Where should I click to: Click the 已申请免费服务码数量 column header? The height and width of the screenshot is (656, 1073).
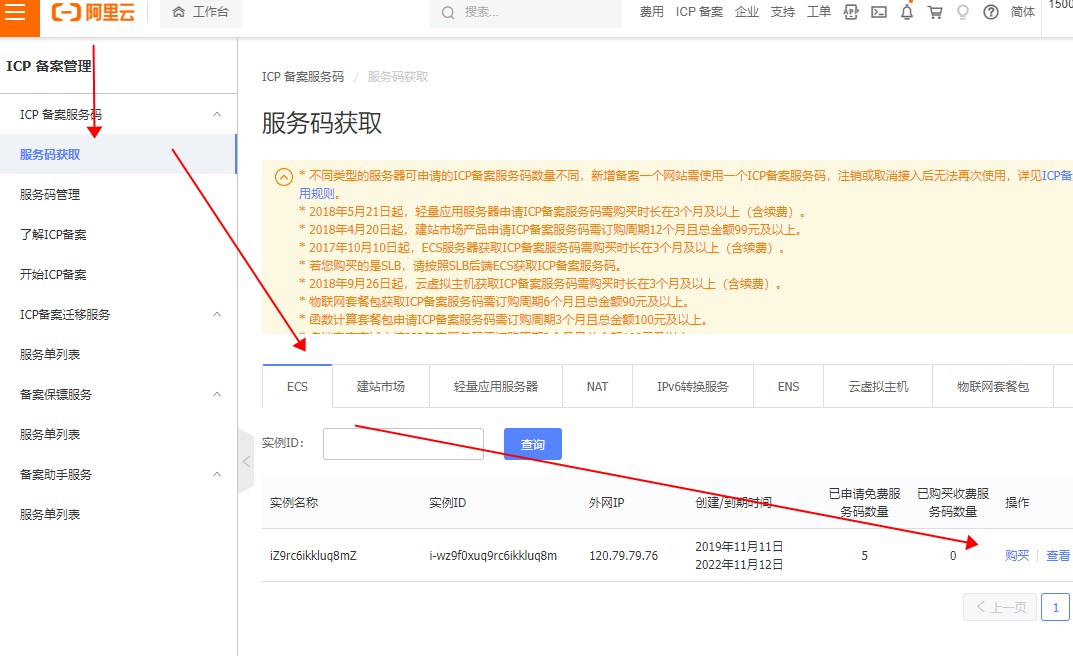[x=864, y=503]
